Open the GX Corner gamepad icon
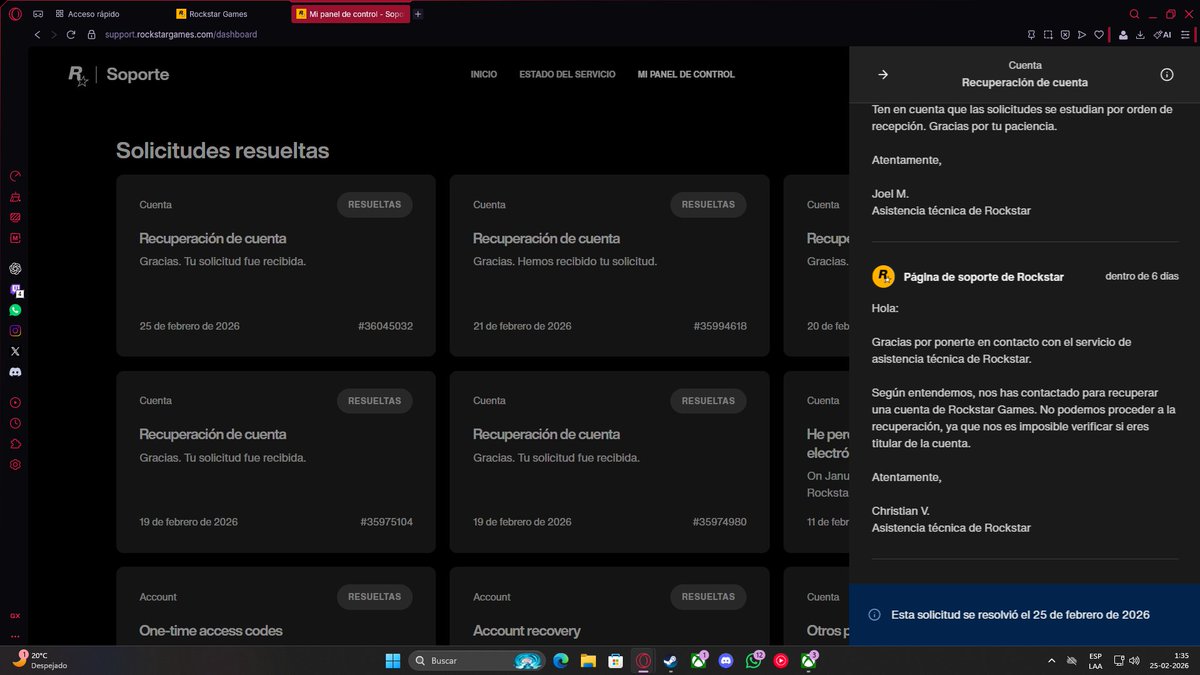1200x675 pixels. coord(38,14)
